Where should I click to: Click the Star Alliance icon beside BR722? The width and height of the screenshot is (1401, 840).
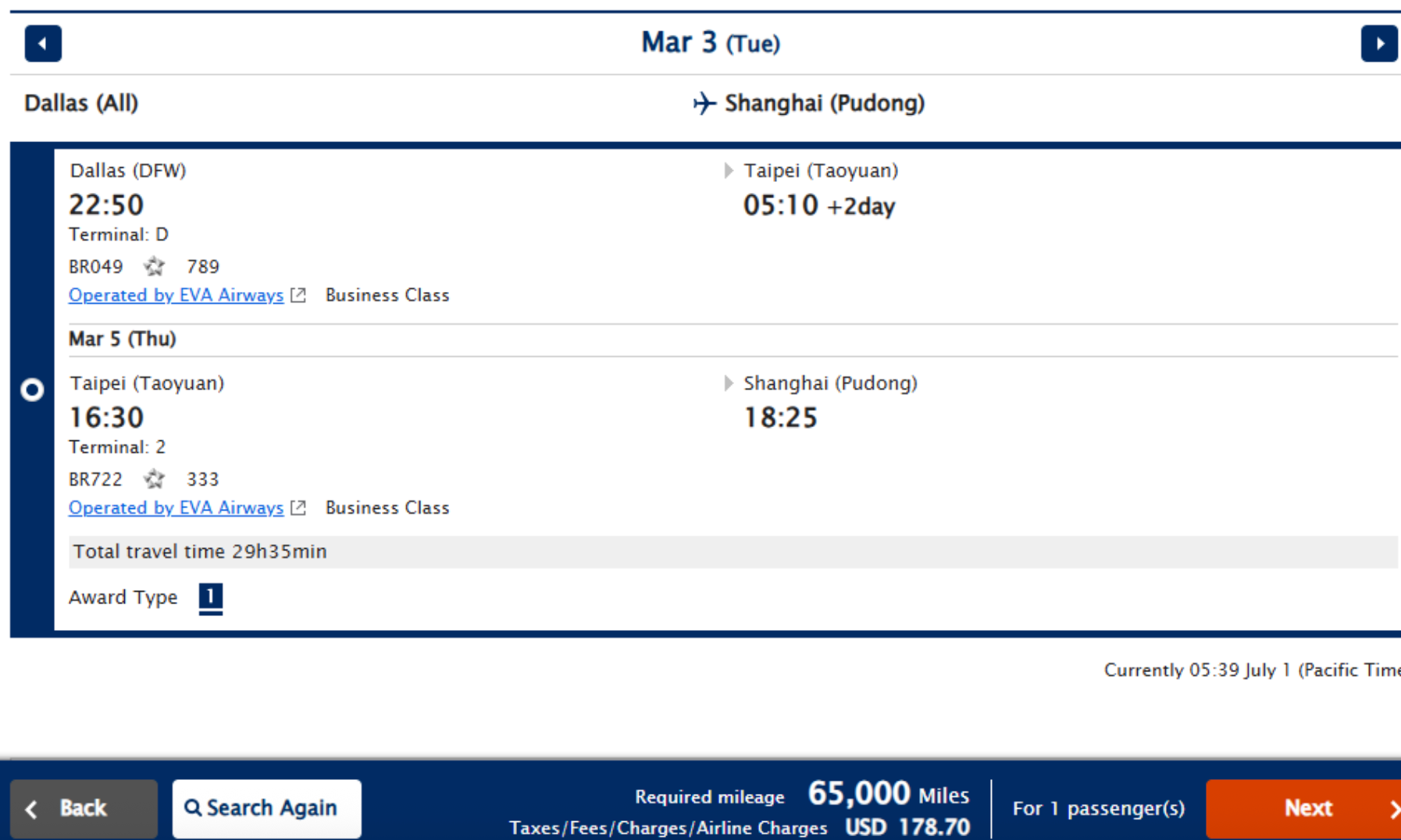click(x=154, y=479)
